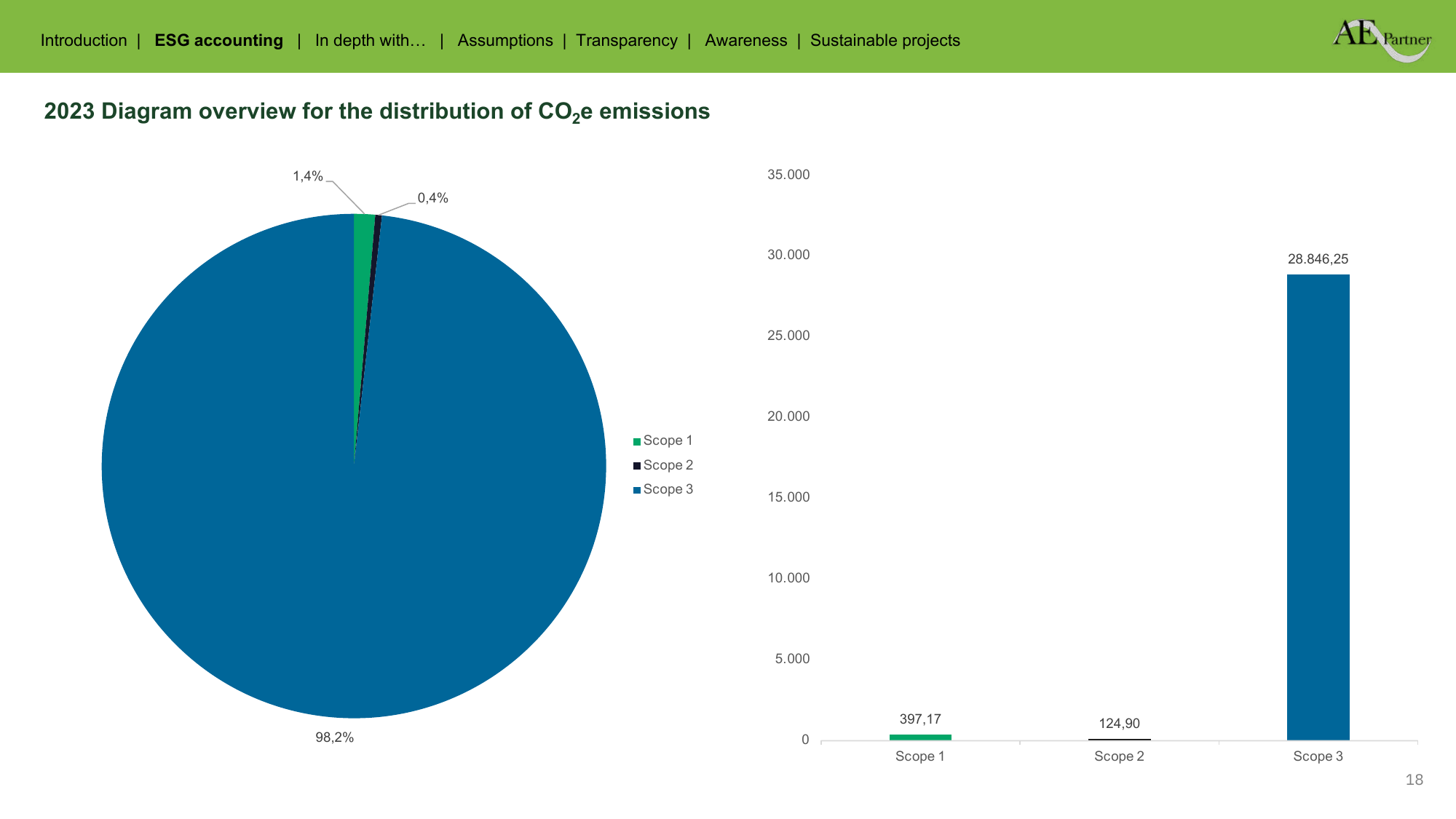Click the 5.000 y-axis value
Viewport: 1456px width, 819px height.
[x=792, y=659]
